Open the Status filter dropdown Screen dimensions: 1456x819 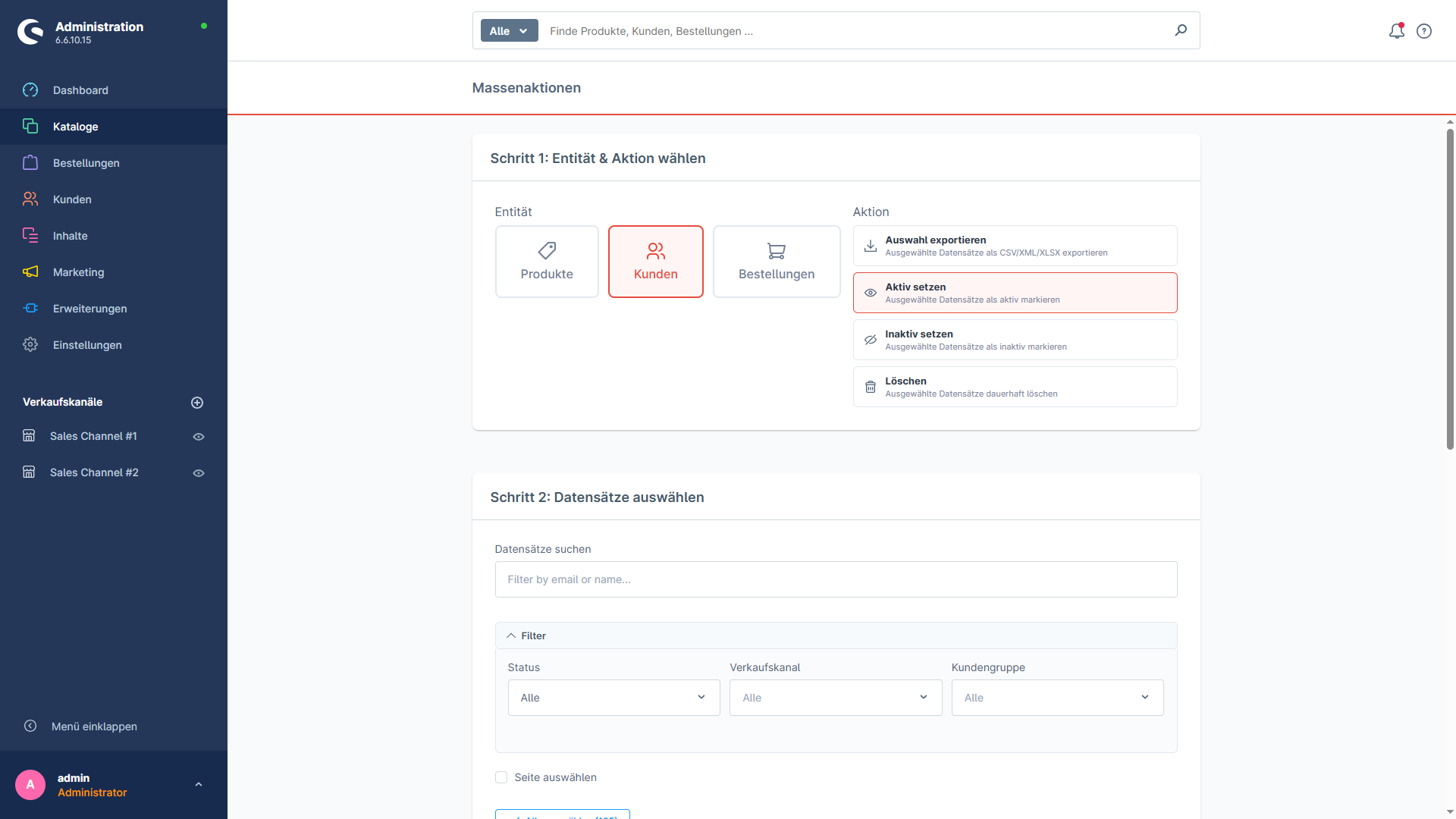click(x=613, y=698)
